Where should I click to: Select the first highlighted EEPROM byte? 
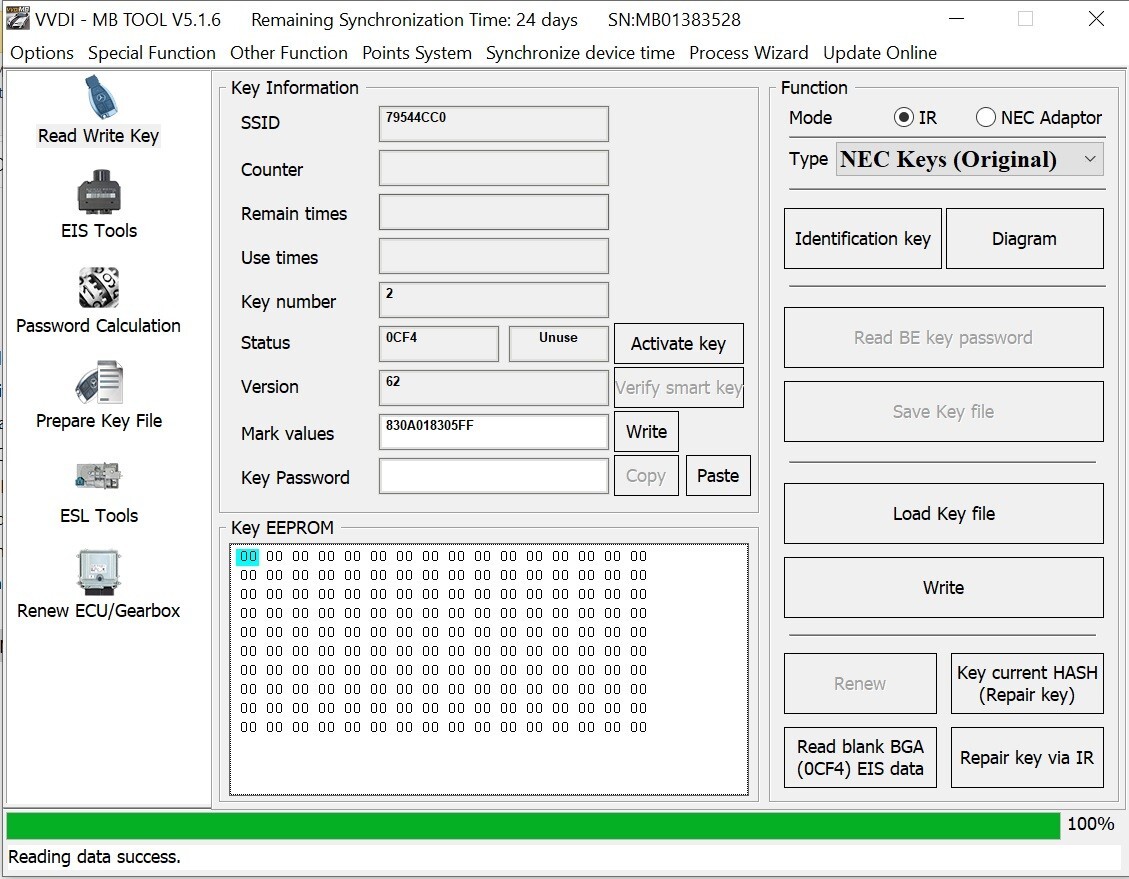pos(248,556)
